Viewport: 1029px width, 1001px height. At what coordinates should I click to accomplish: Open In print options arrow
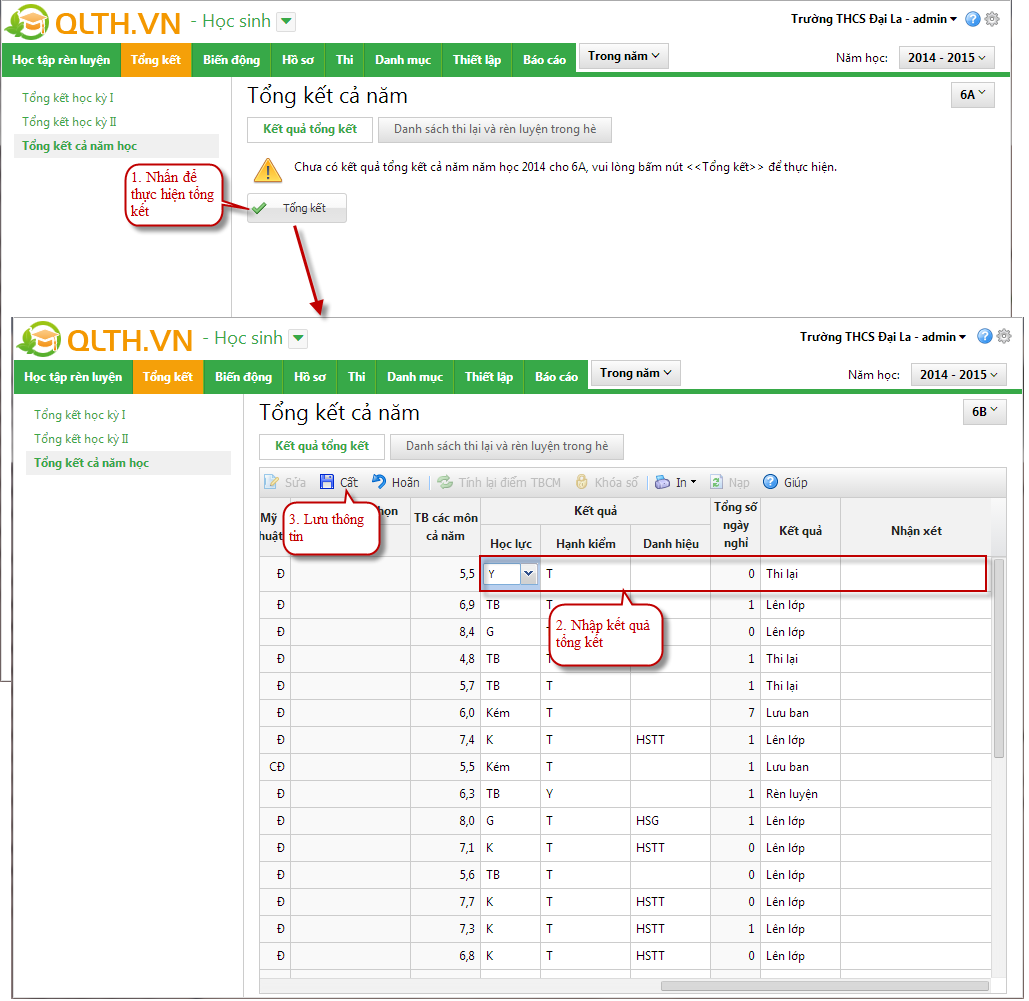(694, 482)
